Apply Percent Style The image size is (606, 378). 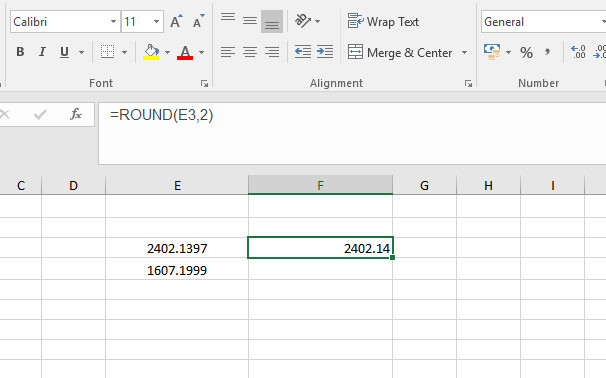(526, 52)
